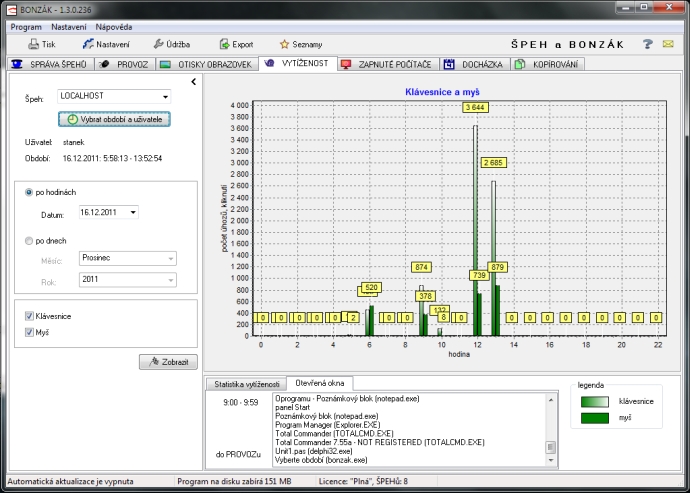Click the klávesnice legend color swatch
690x493 pixels.
pos(595,401)
